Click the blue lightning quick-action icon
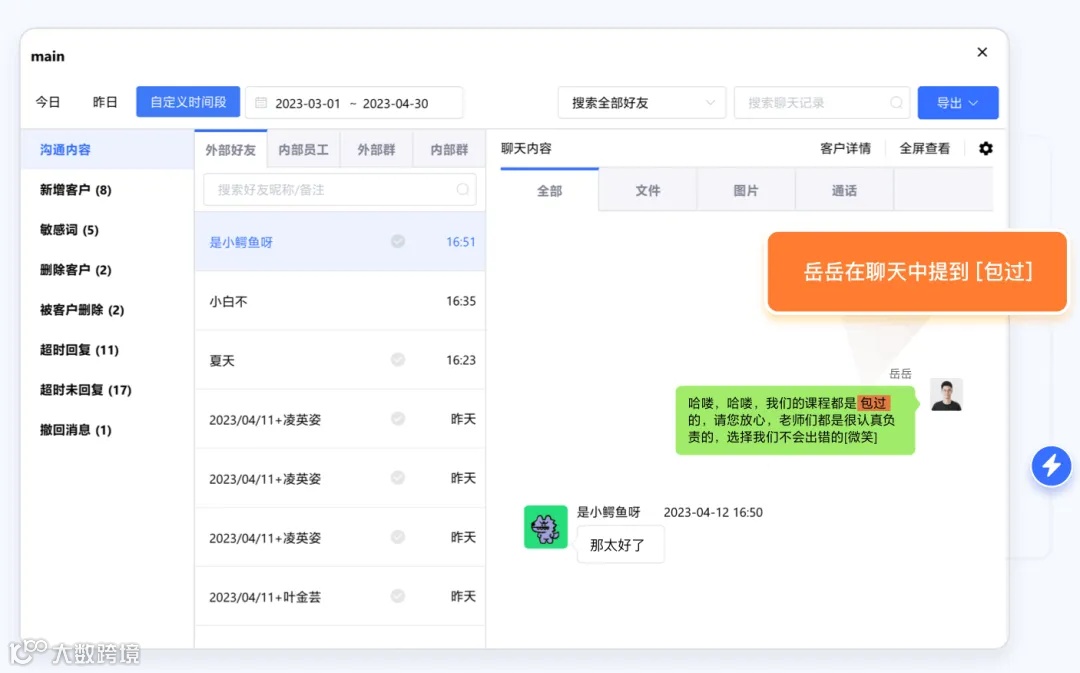The width and height of the screenshot is (1080, 673). click(x=1051, y=466)
